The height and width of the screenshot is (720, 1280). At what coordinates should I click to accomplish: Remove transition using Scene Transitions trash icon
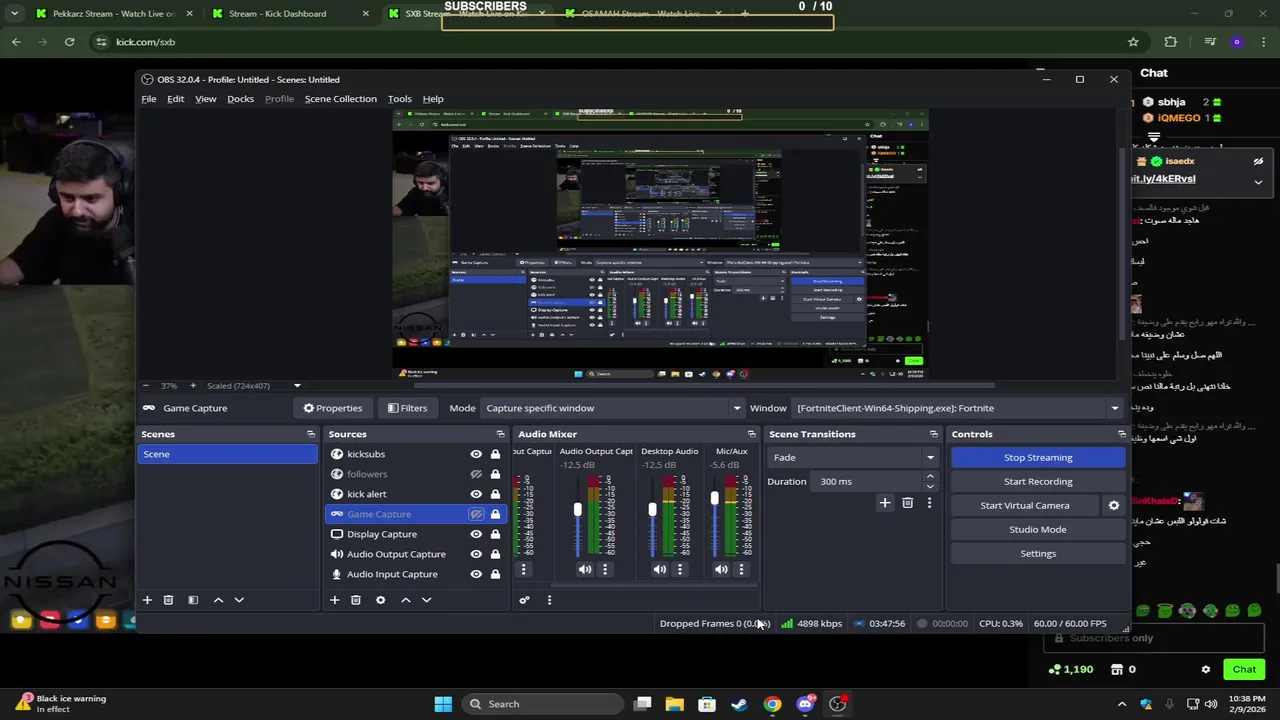click(908, 503)
